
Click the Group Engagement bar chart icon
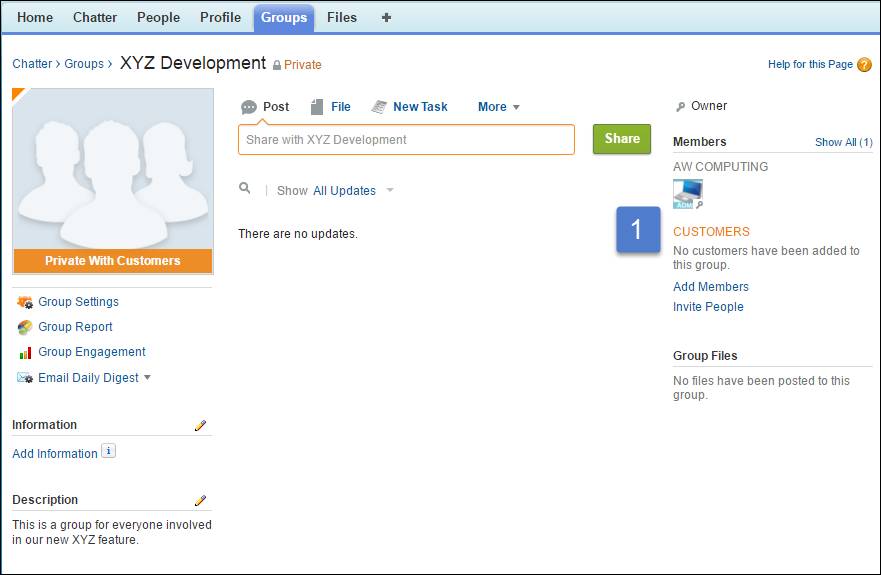tap(25, 352)
